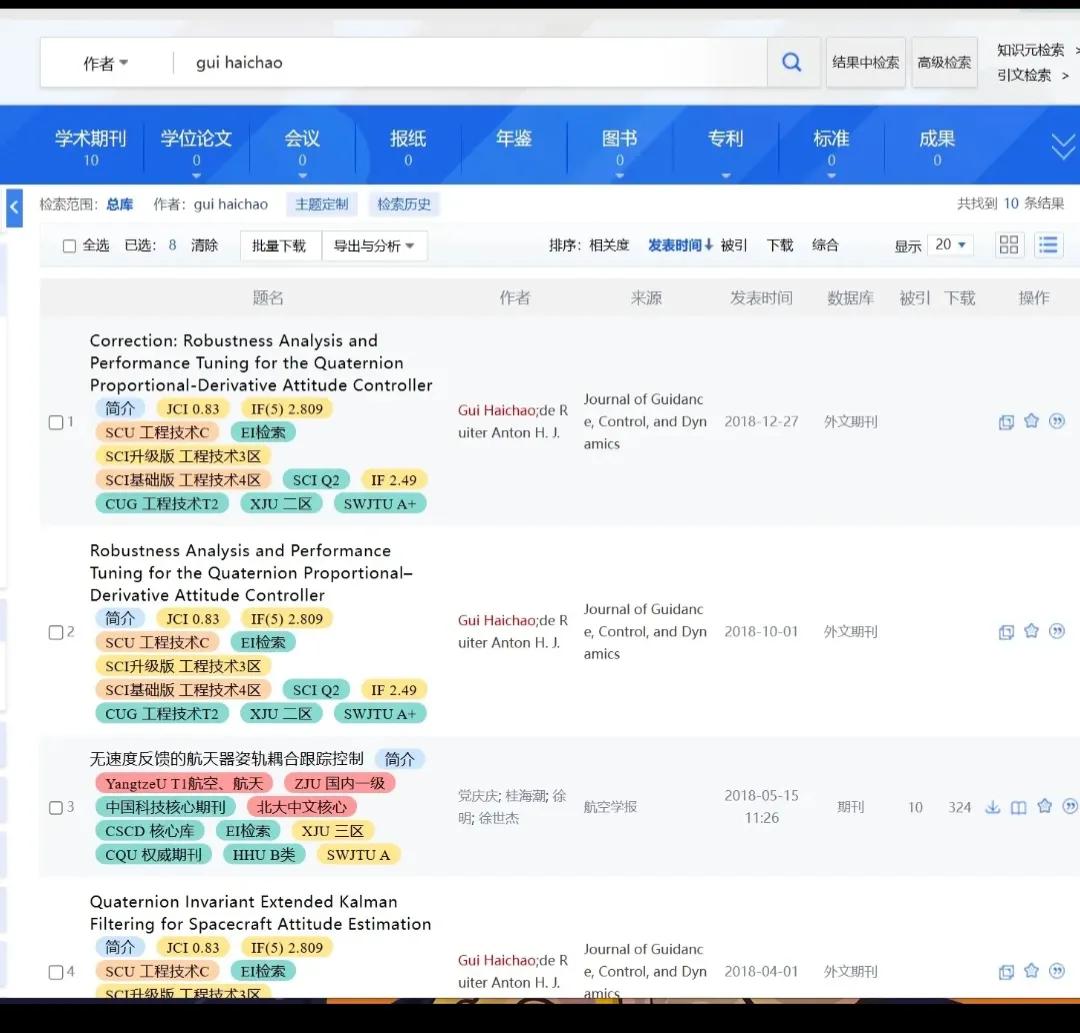Collapse the left sidebar arrow
Screen dimensions: 1080x1033
pos(14,208)
